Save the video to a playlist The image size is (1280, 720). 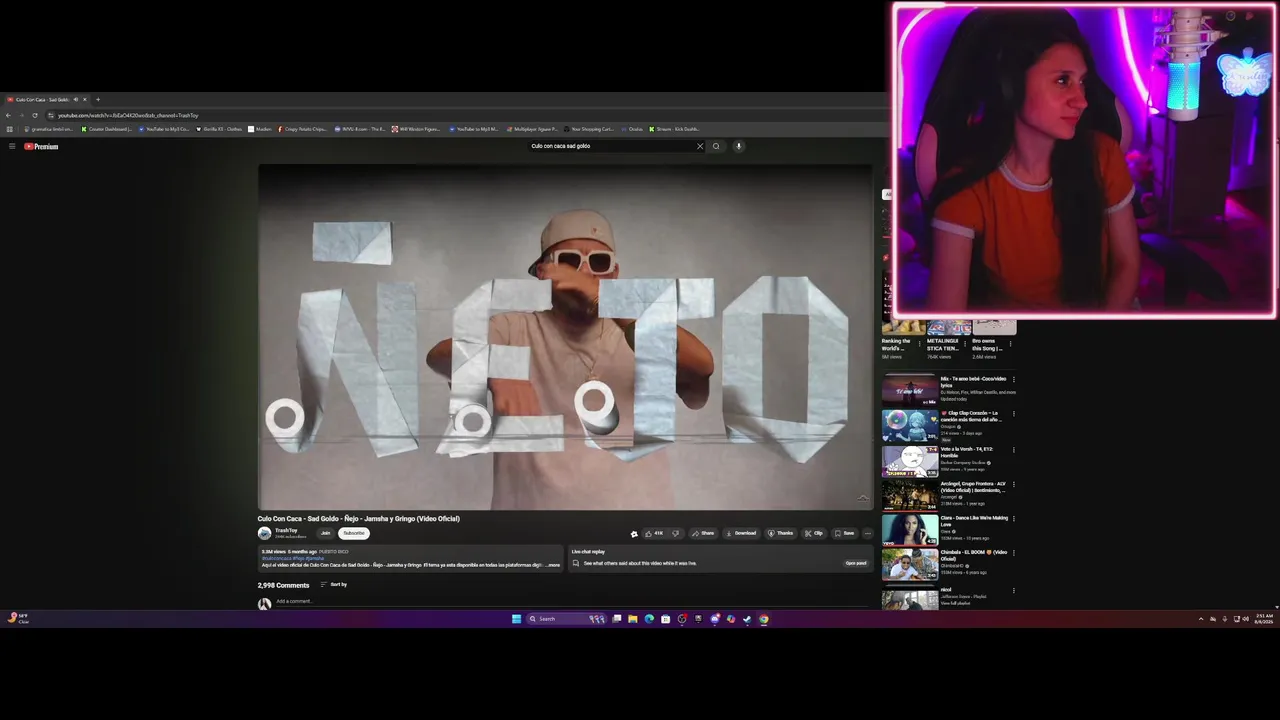click(x=845, y=533)
